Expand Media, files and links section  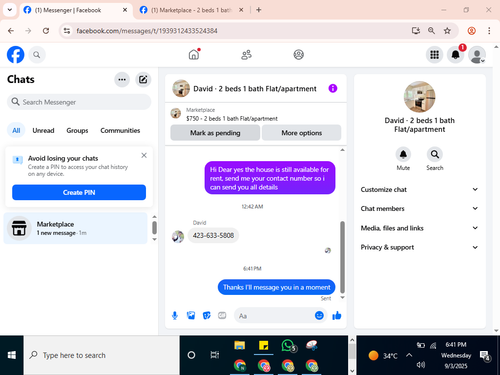[x=419, y=228]
